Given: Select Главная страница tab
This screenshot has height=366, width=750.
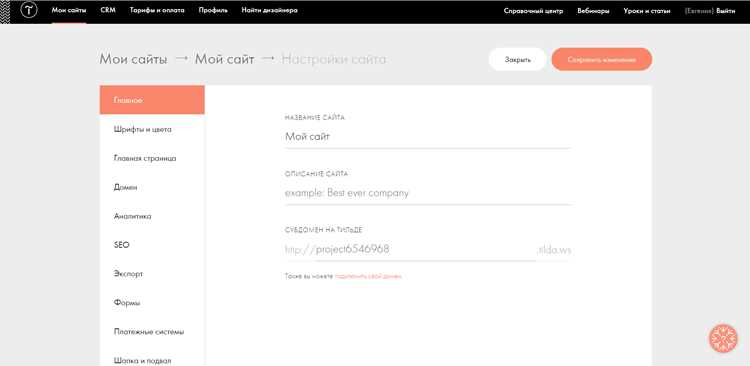Looking at the screenshot, I should tap(152, 158).
